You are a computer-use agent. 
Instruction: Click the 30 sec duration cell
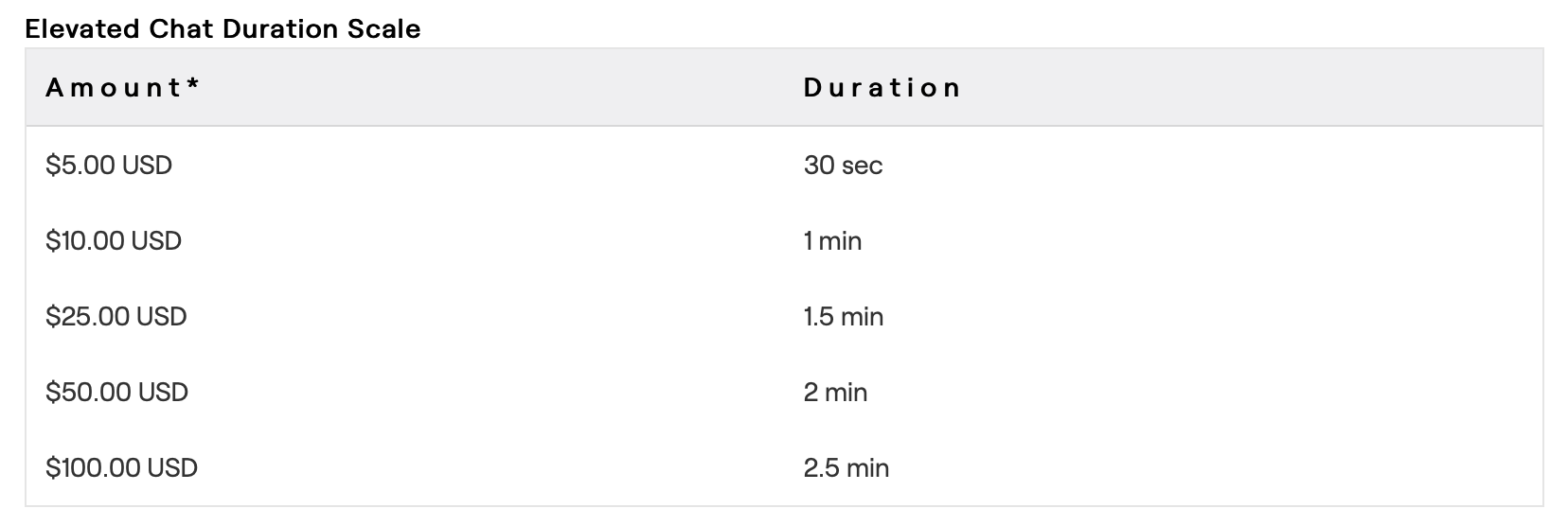(843, 166)
